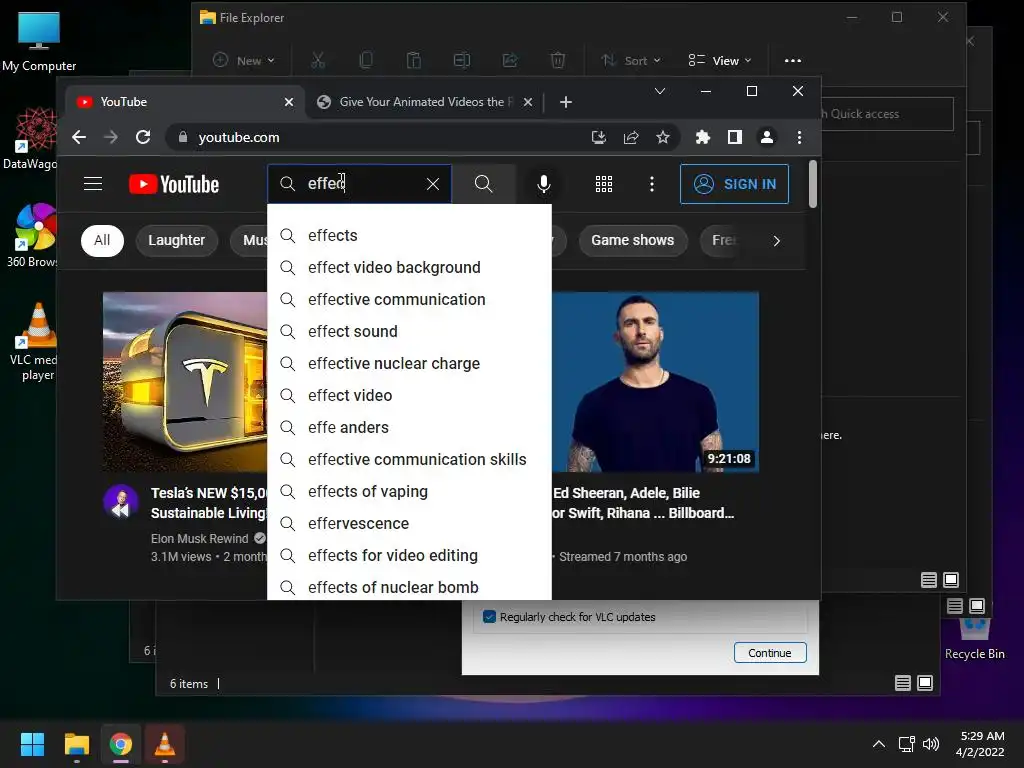Choose suggestion 'effective nuclear charge'

pyautogui.click(x=409, y=363)
